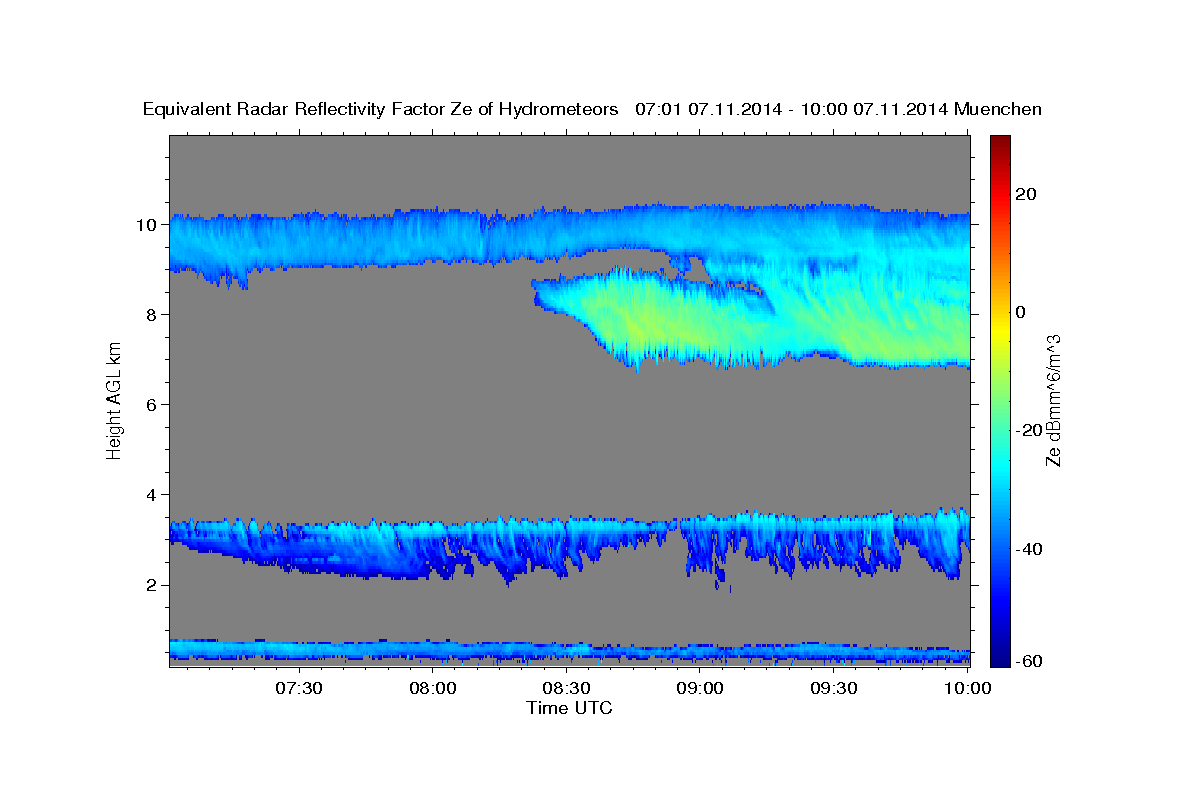Click the '10:00' time tick label
Screen dimensions: 1200x800
(968, 688)
